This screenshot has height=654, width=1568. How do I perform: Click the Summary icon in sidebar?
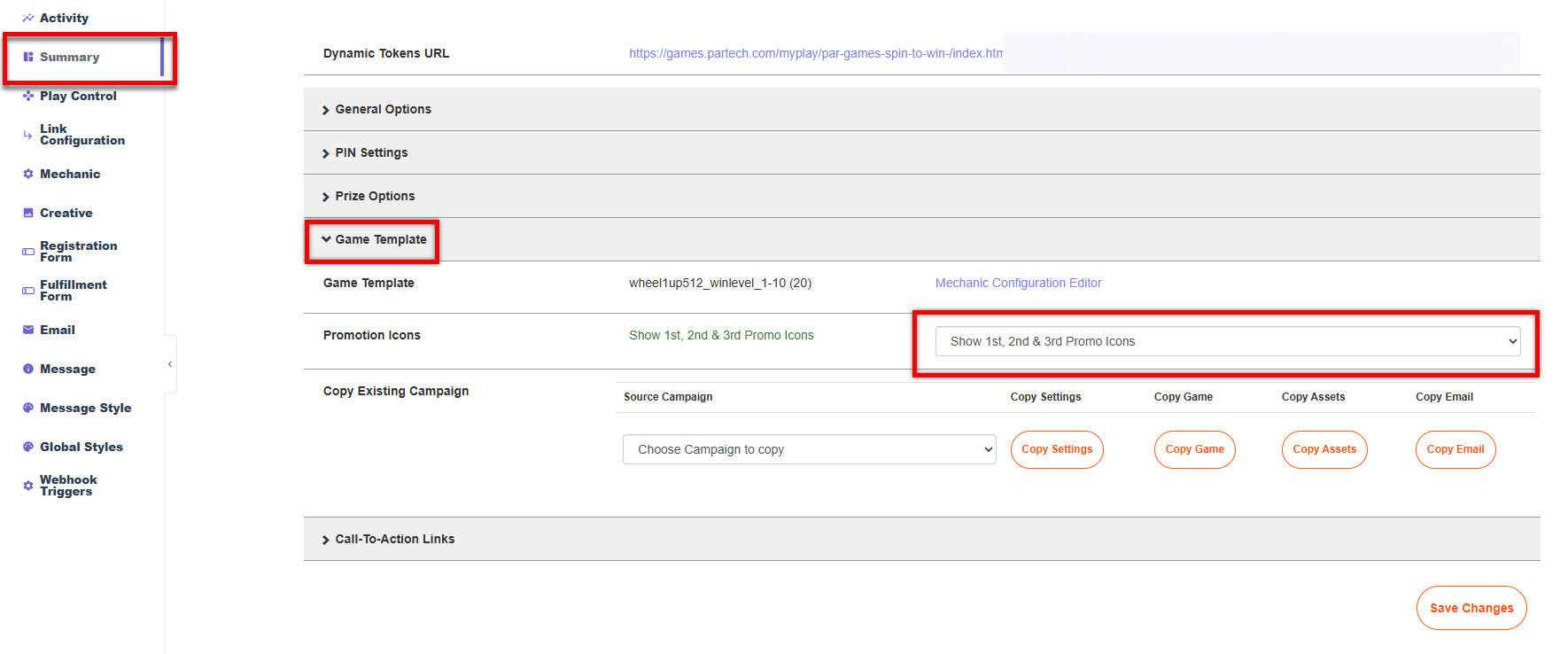28,57
